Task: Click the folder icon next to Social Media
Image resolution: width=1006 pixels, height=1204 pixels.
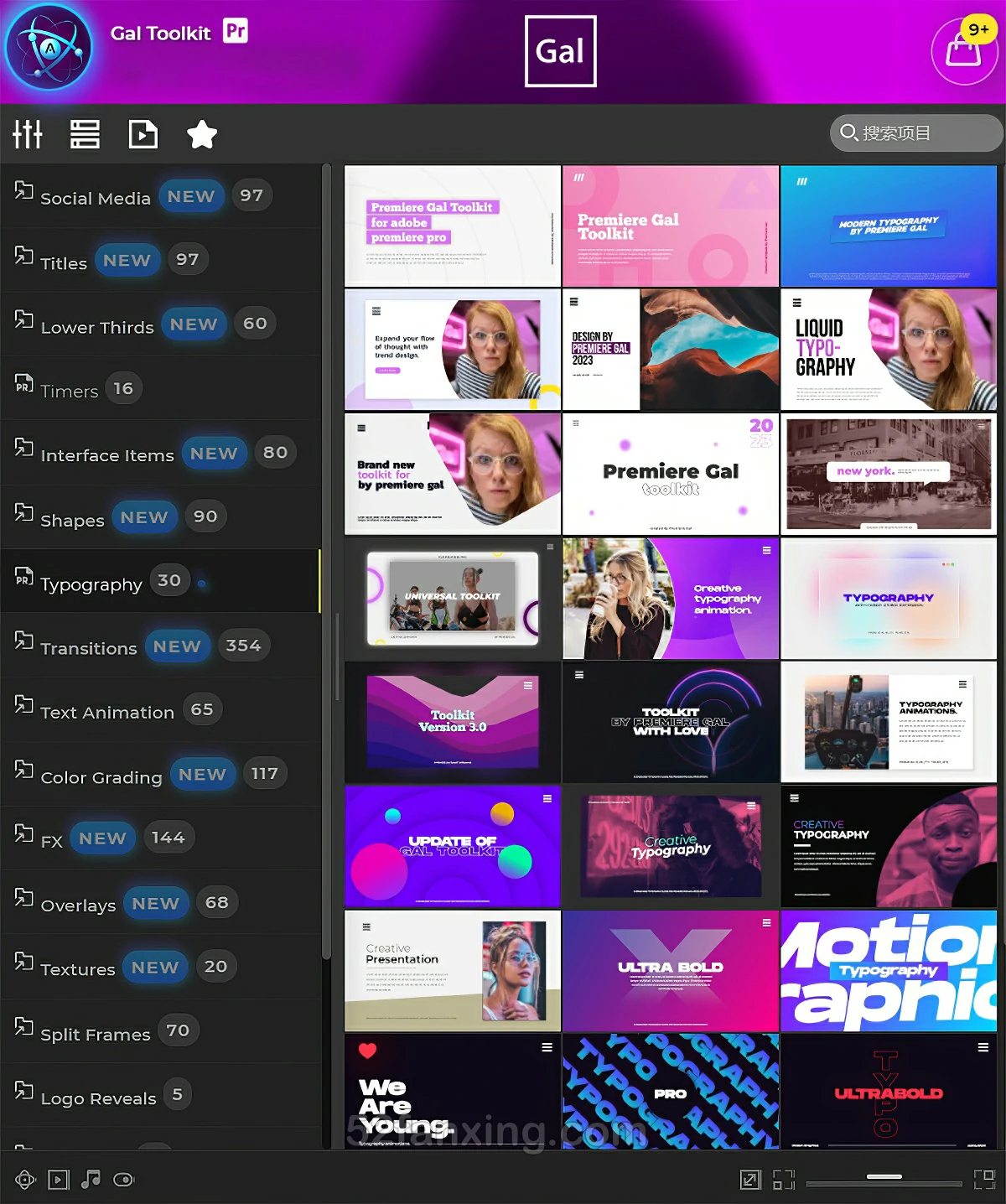Action: pyautogui.click(x=23, y=190)
